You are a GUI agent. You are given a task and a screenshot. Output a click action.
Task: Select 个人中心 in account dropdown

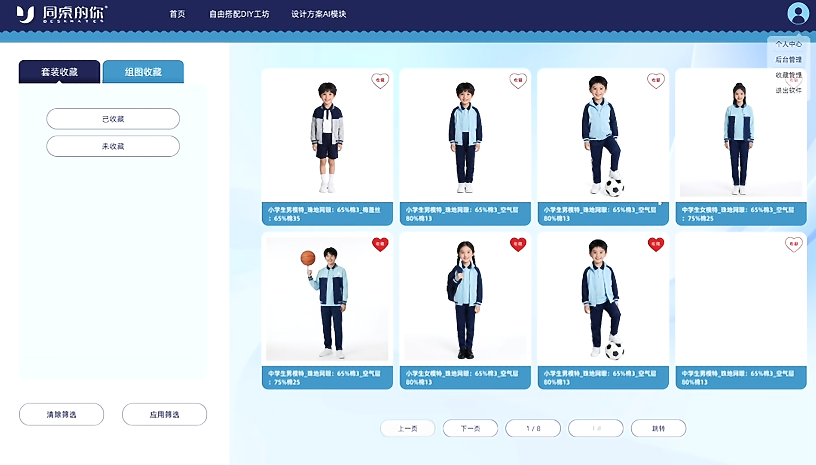click(x=788, y=44)
